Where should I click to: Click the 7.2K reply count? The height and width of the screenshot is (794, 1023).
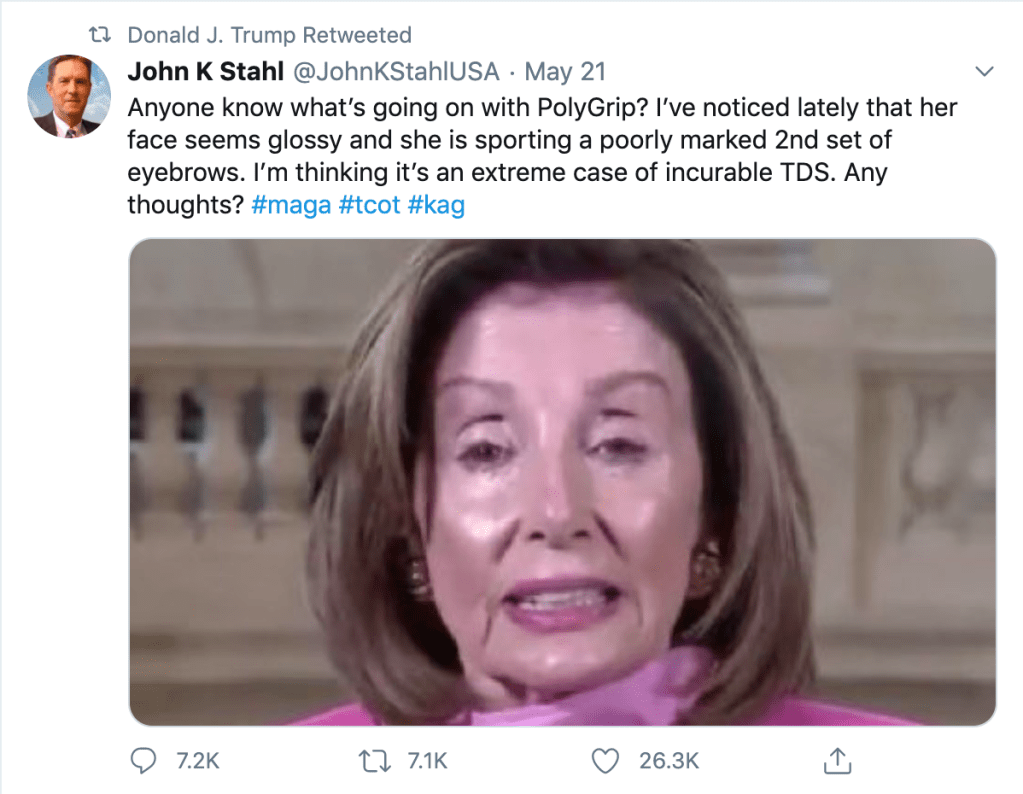197,761
